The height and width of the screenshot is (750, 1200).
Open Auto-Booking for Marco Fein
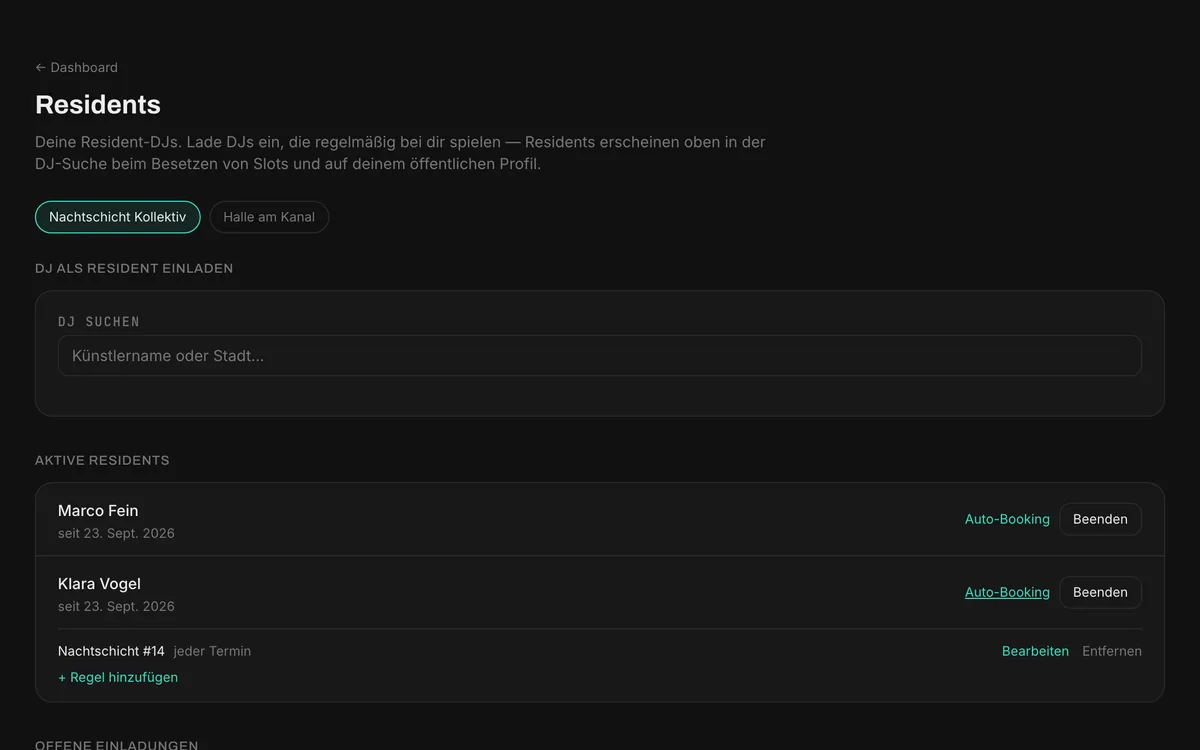1007,519
